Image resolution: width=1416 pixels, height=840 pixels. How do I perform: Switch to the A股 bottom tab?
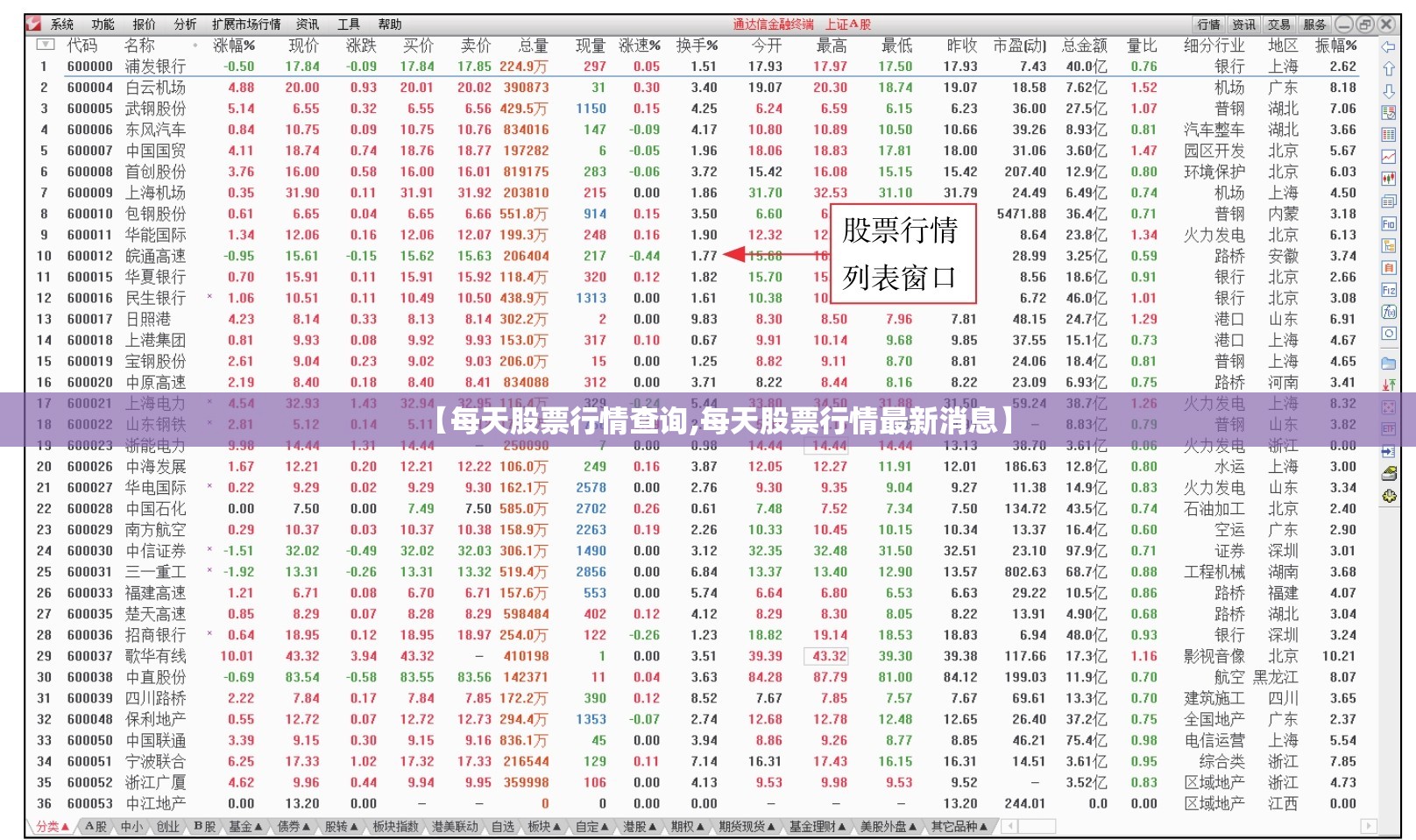pyautogui.click(x=96, y=826)
